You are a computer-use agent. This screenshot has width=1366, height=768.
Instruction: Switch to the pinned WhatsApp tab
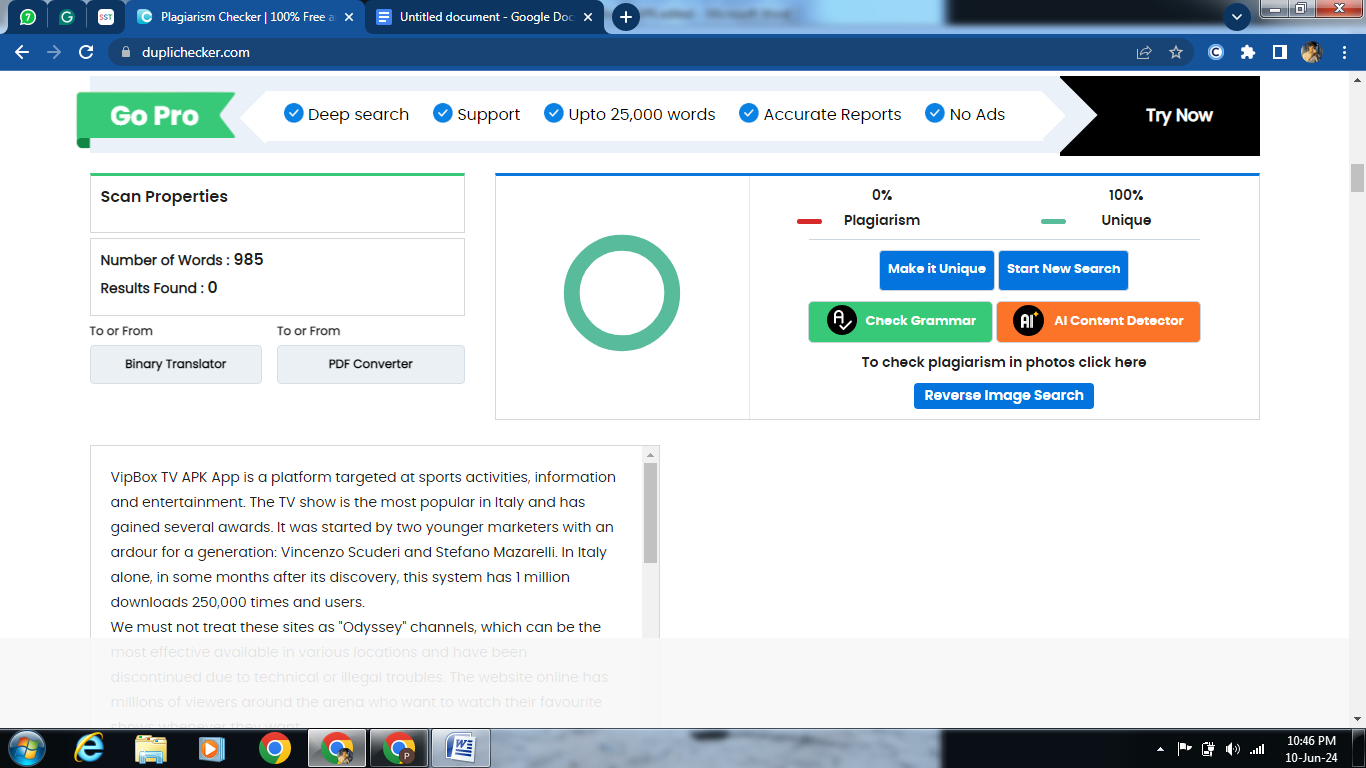coord(28,17)
